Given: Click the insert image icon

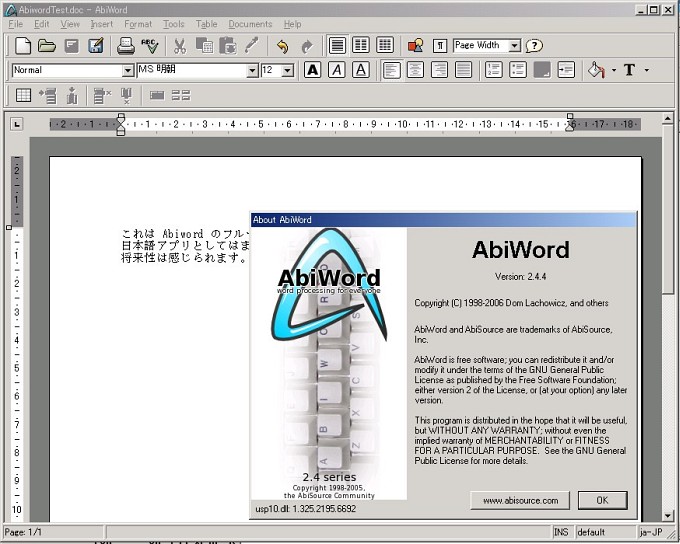Looking at the screenshot, I should click(x=415, y=45).
